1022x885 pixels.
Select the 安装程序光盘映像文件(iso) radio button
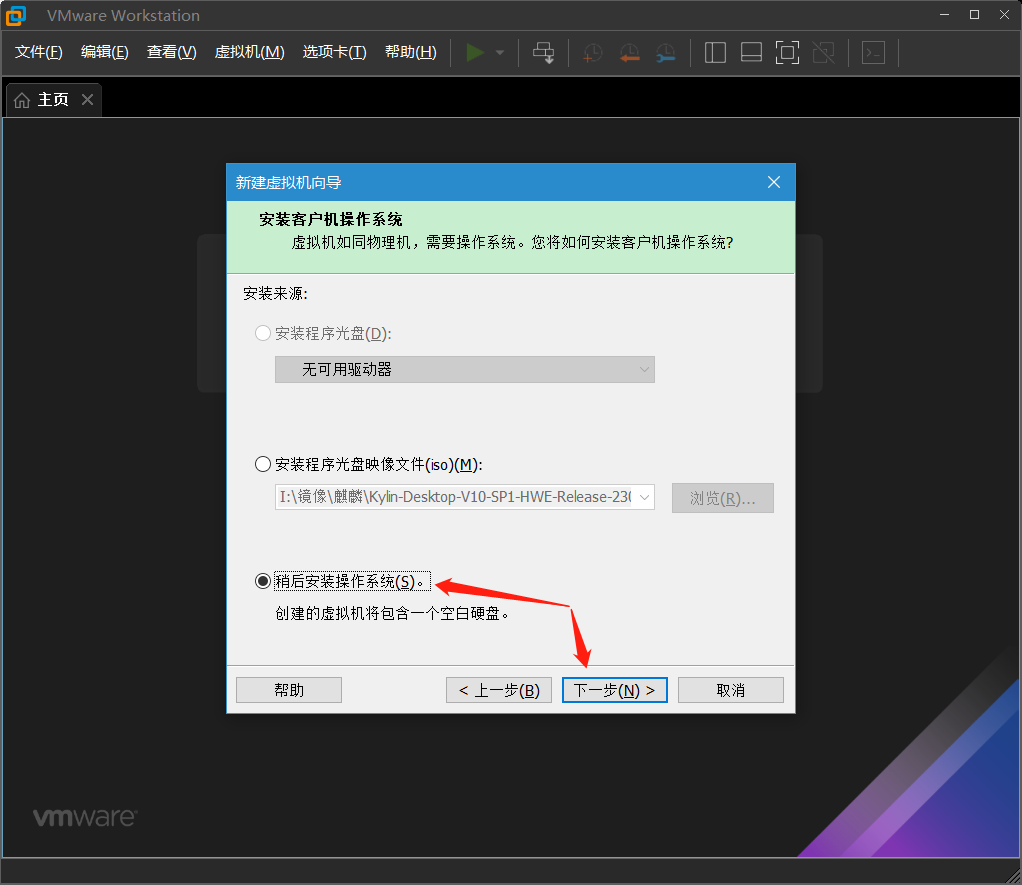(x=263, y=465)
